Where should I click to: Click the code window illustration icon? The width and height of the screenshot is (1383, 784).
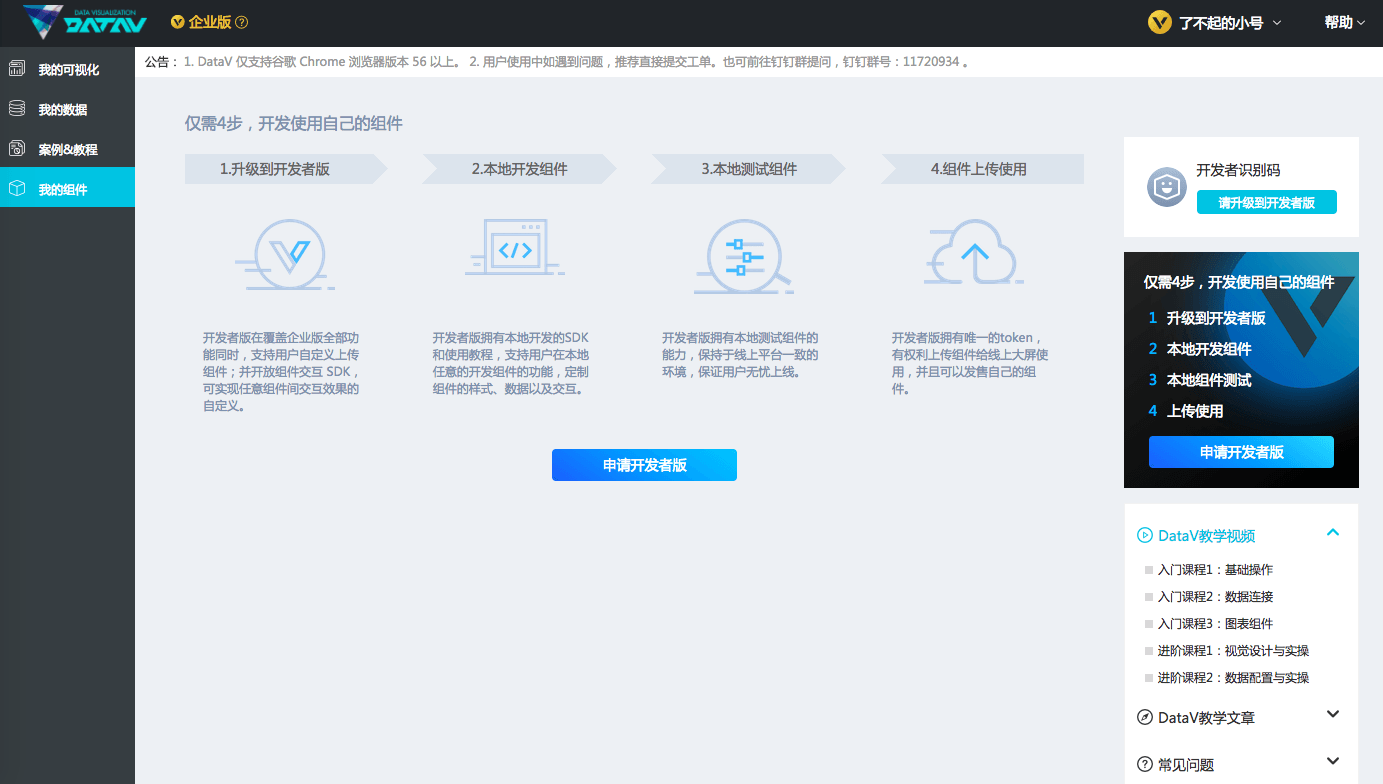tap(515, 247)
